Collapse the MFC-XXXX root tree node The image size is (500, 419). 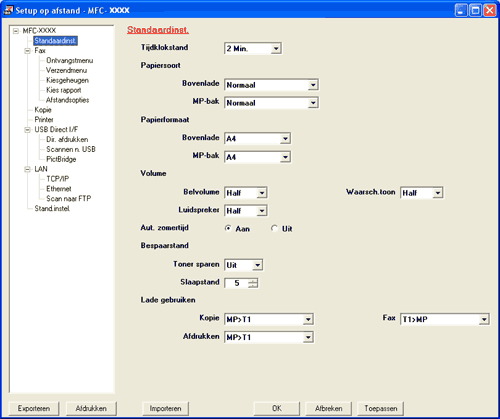[x=16, y=31]
